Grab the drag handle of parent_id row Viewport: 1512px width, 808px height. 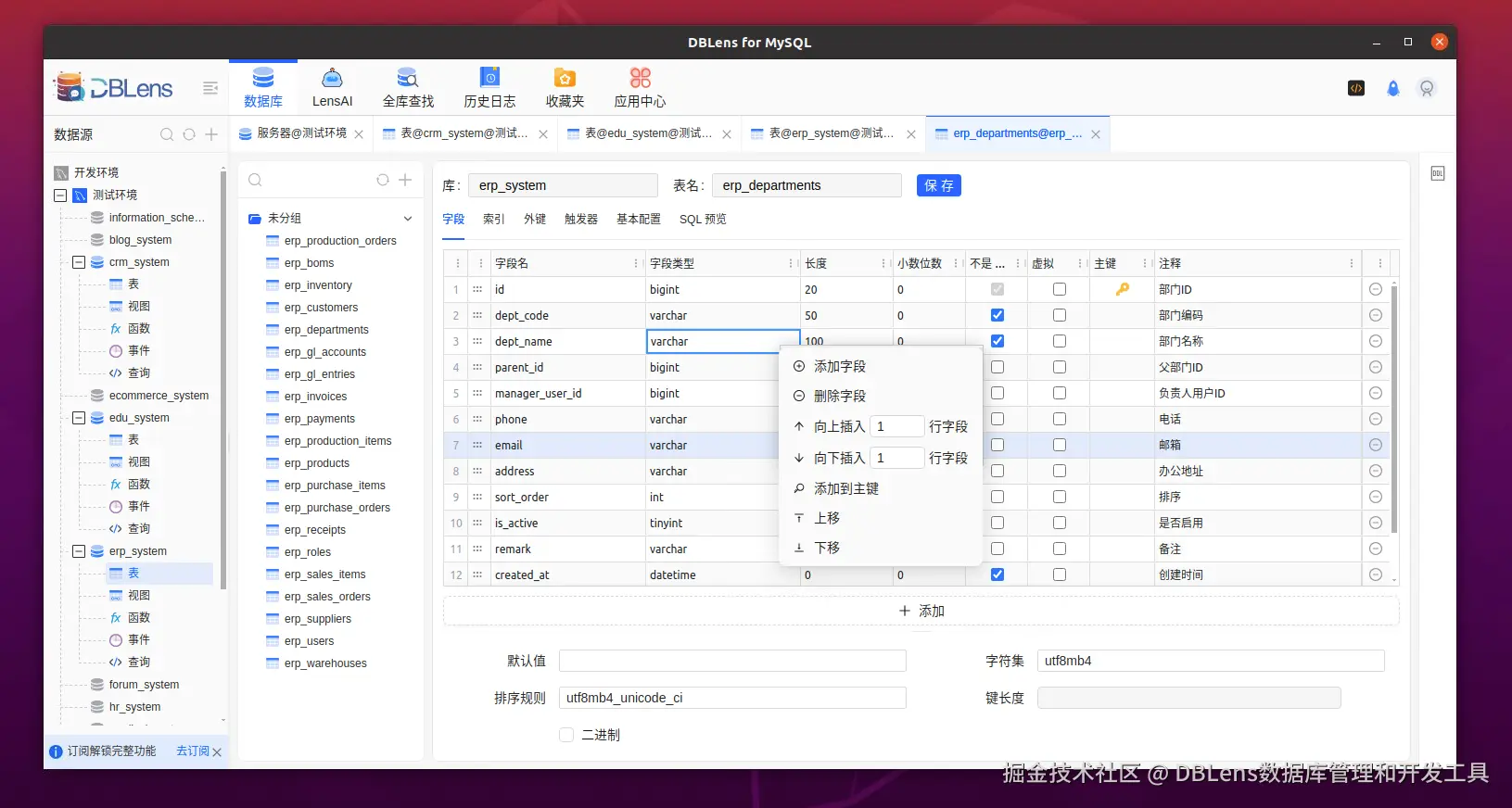tap(477, 367)
